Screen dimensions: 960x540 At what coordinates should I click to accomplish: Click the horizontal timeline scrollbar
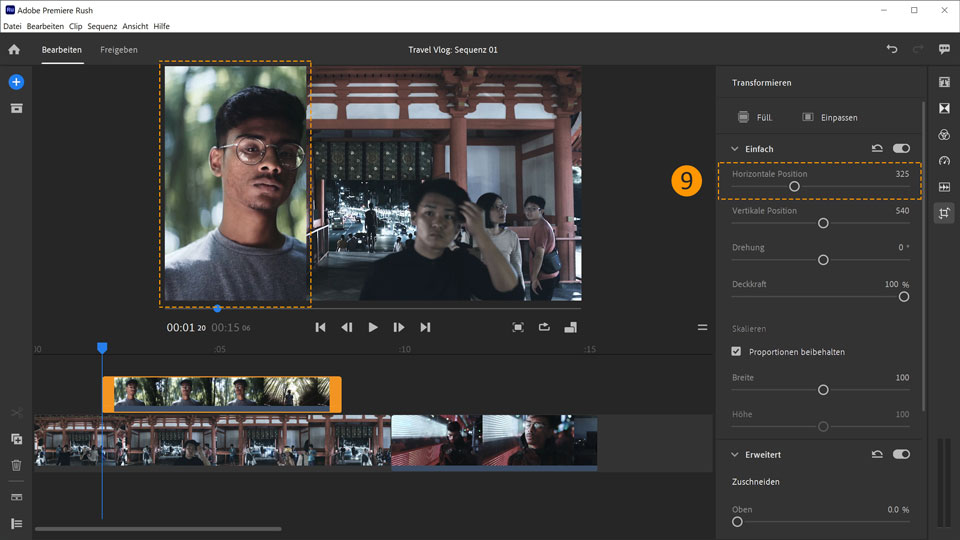point(158,529)
